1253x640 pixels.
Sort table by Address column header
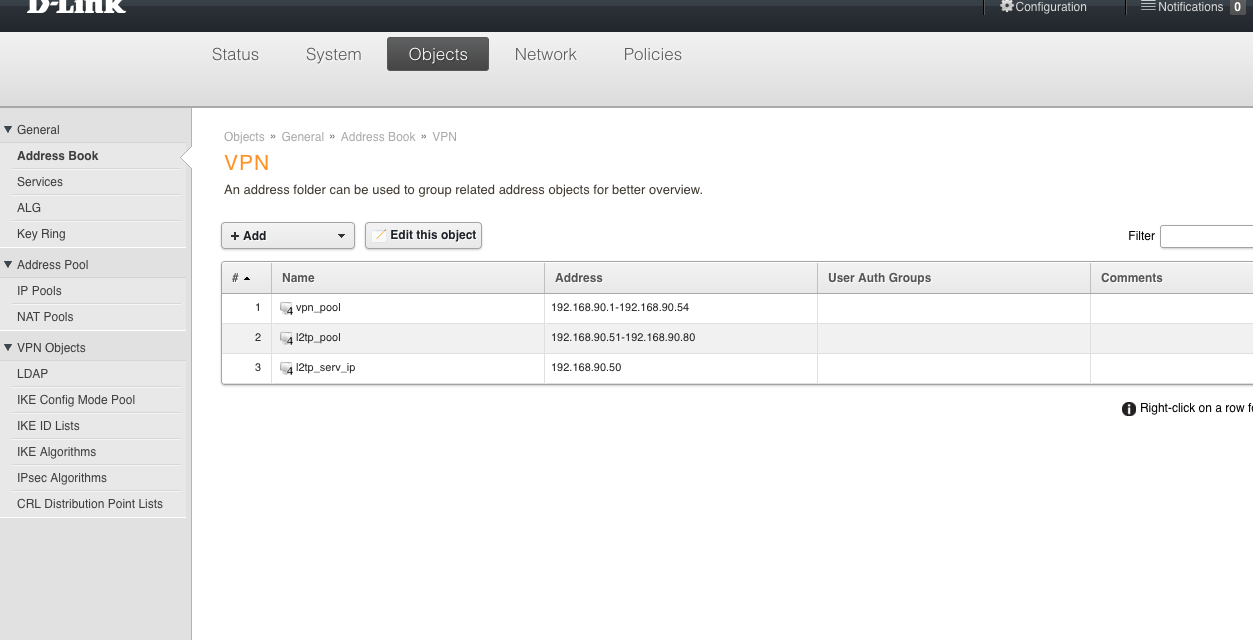pyautogui.click(x=680, y=278)
